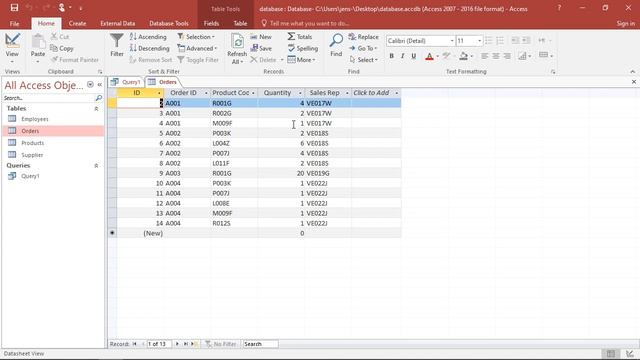The image size is (640, 360).
Task: Open background fill color bucket
Action: click(464, 56)
